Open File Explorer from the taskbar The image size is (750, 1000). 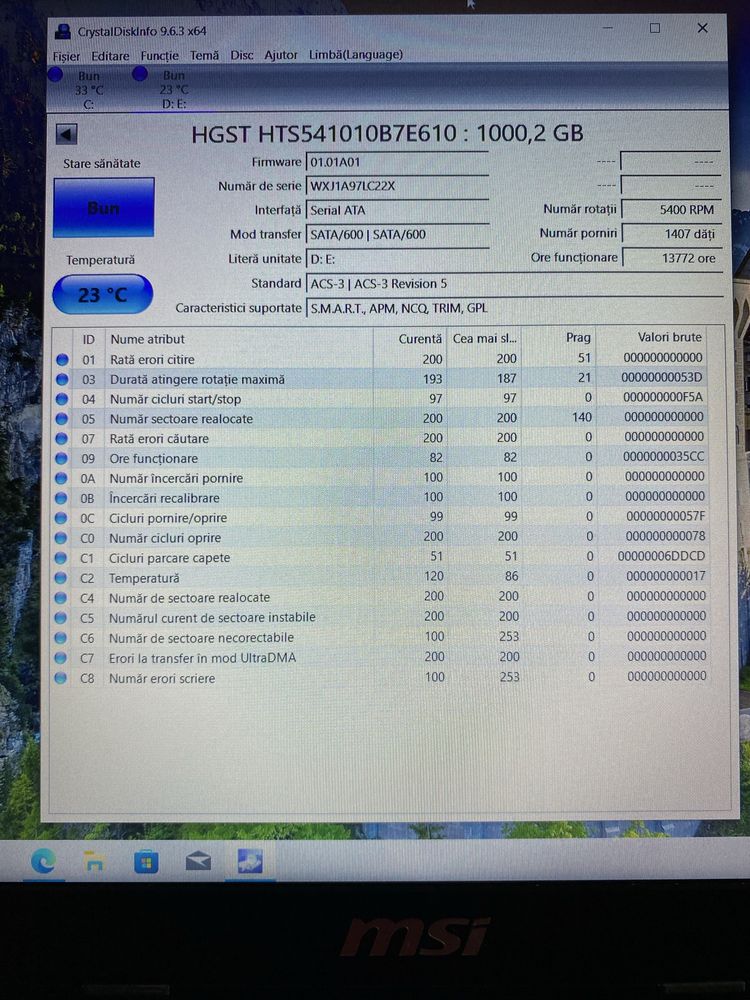[94, 862]
